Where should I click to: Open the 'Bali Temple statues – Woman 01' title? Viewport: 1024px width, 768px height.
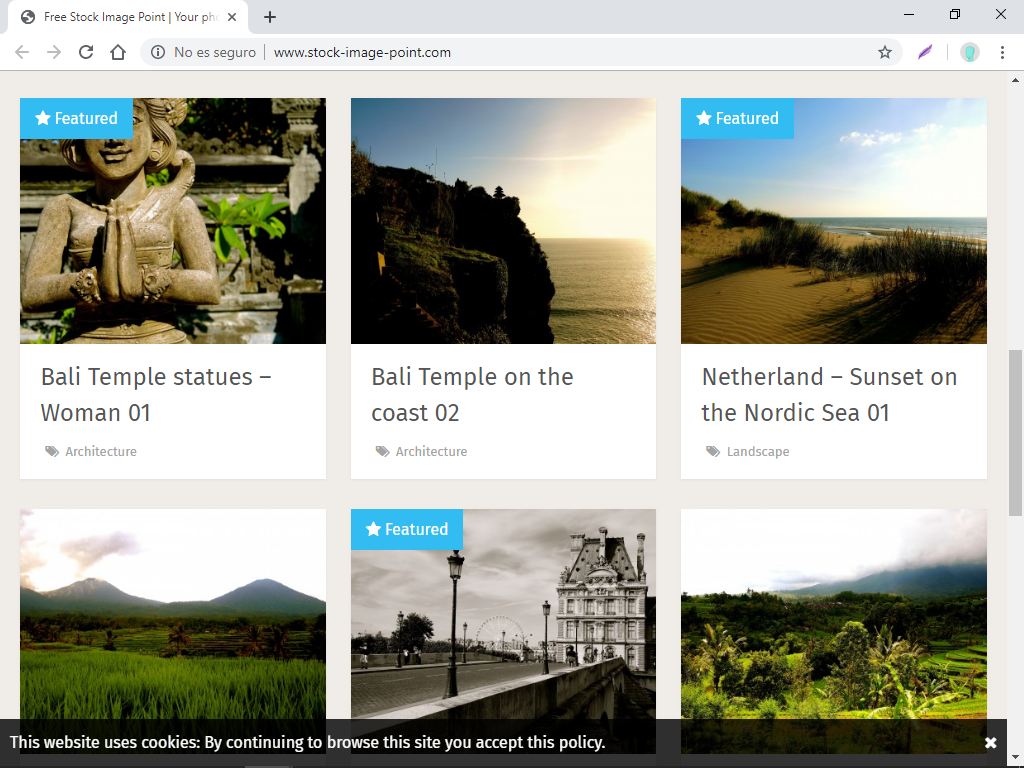point(156,394)
